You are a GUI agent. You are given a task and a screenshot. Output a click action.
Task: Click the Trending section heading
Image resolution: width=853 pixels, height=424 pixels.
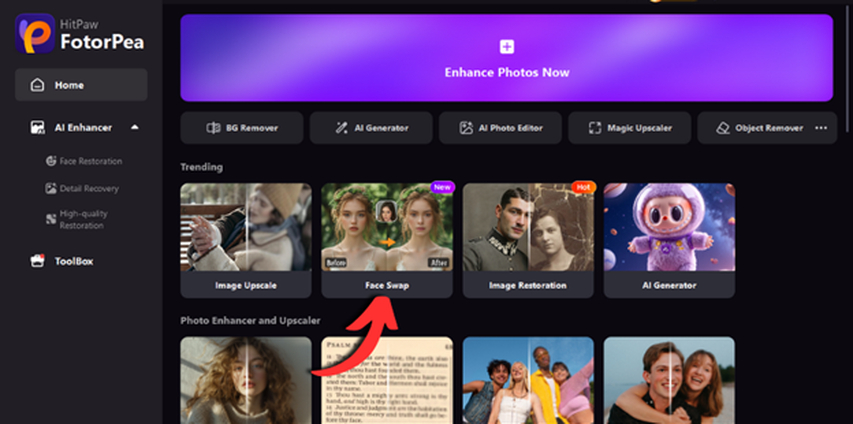tap(201, 167)
